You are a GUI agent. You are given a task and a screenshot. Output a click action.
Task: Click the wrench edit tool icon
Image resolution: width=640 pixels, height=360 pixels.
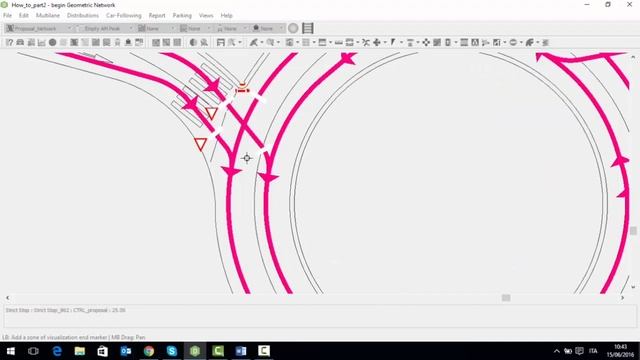tap(254, 42)
